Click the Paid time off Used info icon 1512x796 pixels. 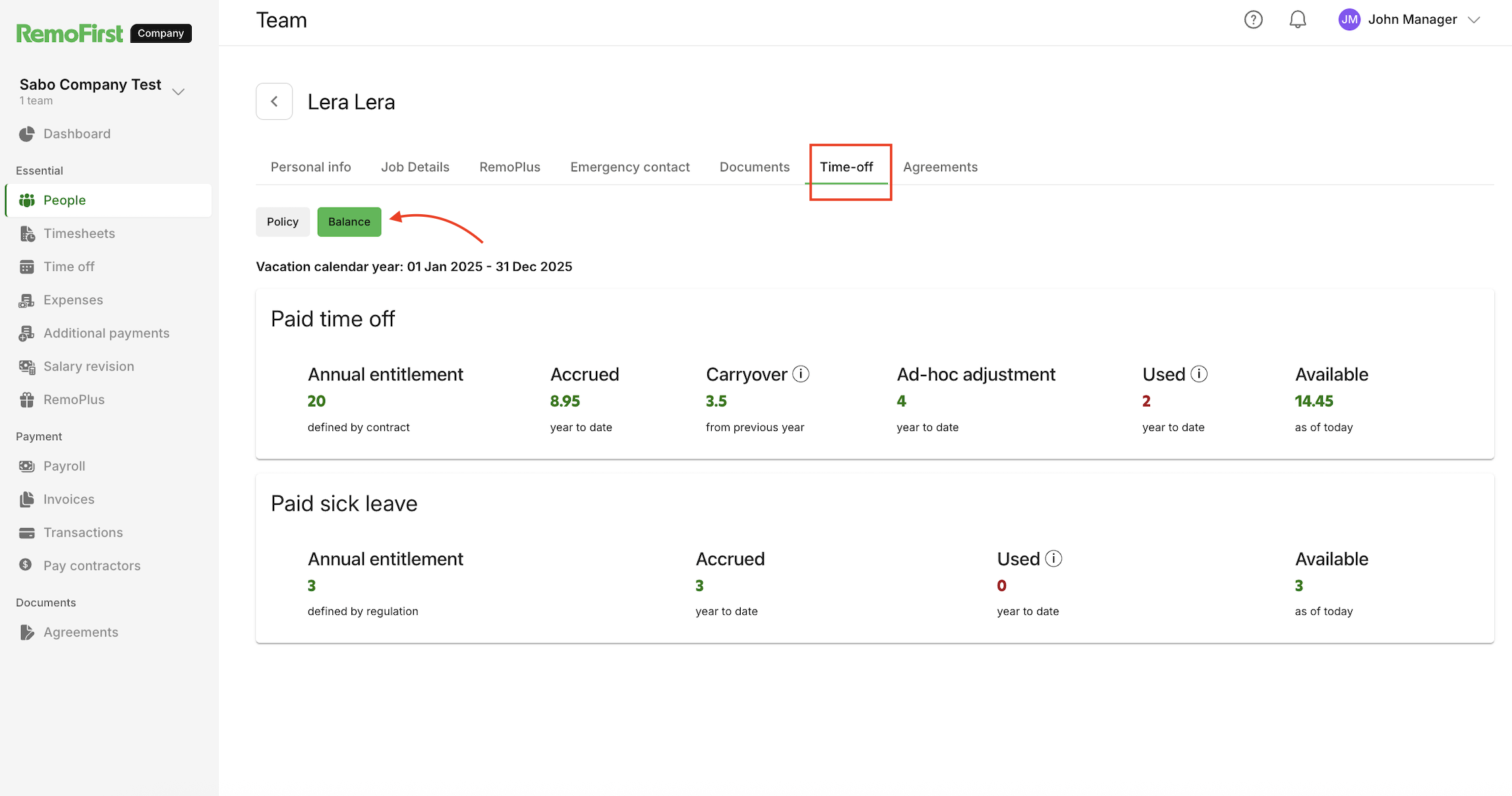click(x=1199, y=374)
